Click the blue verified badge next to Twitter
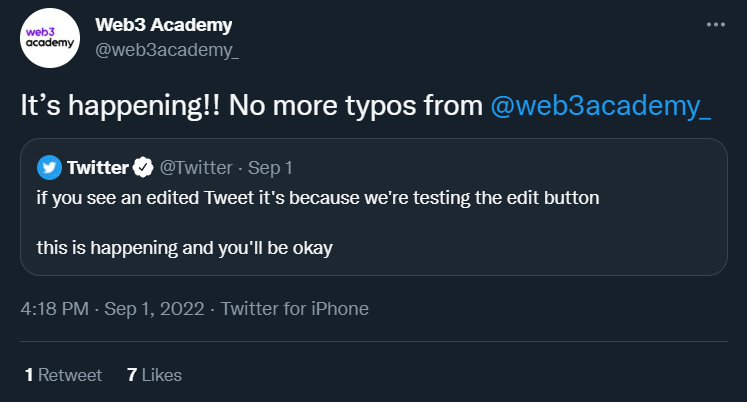The width and height of the screenshot is (747, 402). click(144, 166)
